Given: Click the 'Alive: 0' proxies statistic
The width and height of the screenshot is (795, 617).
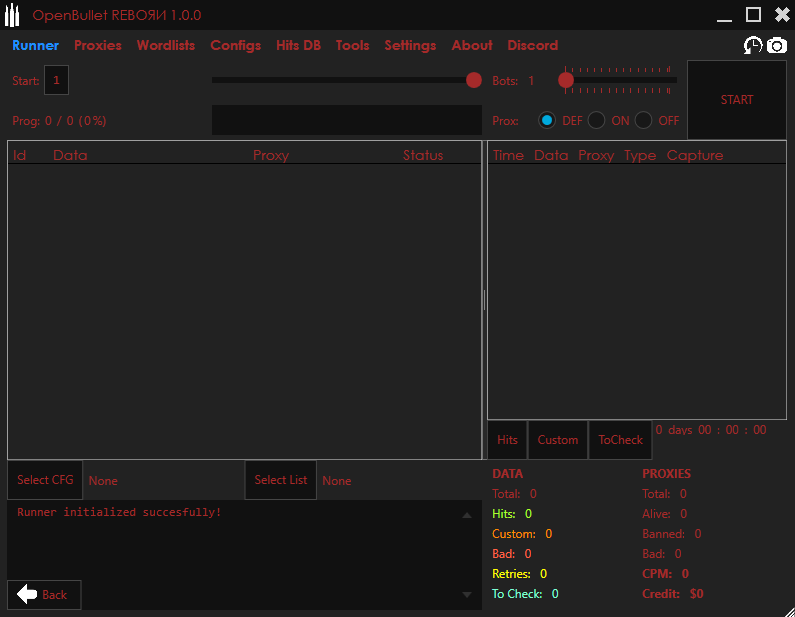Looking at the screenshot, I should 665,514.
